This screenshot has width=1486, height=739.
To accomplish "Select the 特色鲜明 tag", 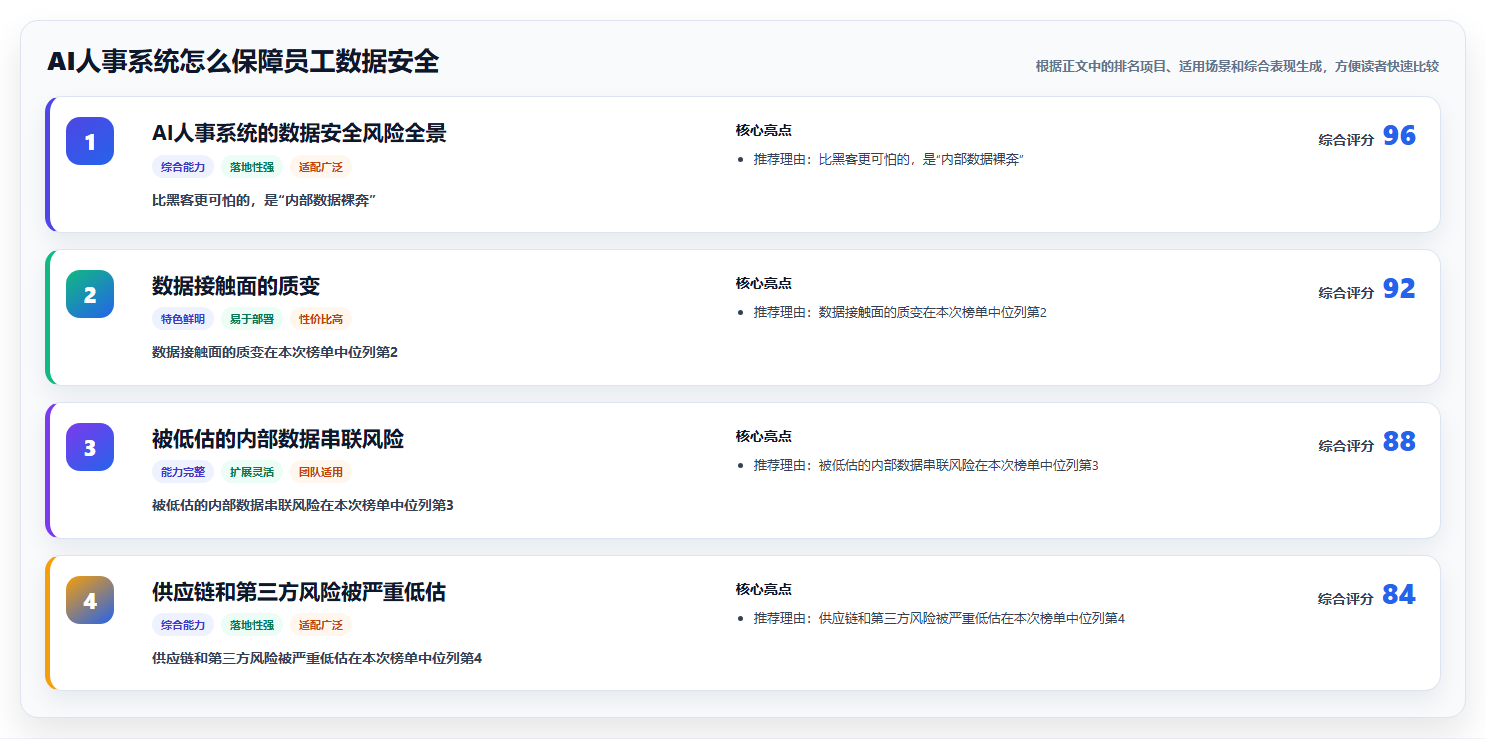I will point(183,320).
